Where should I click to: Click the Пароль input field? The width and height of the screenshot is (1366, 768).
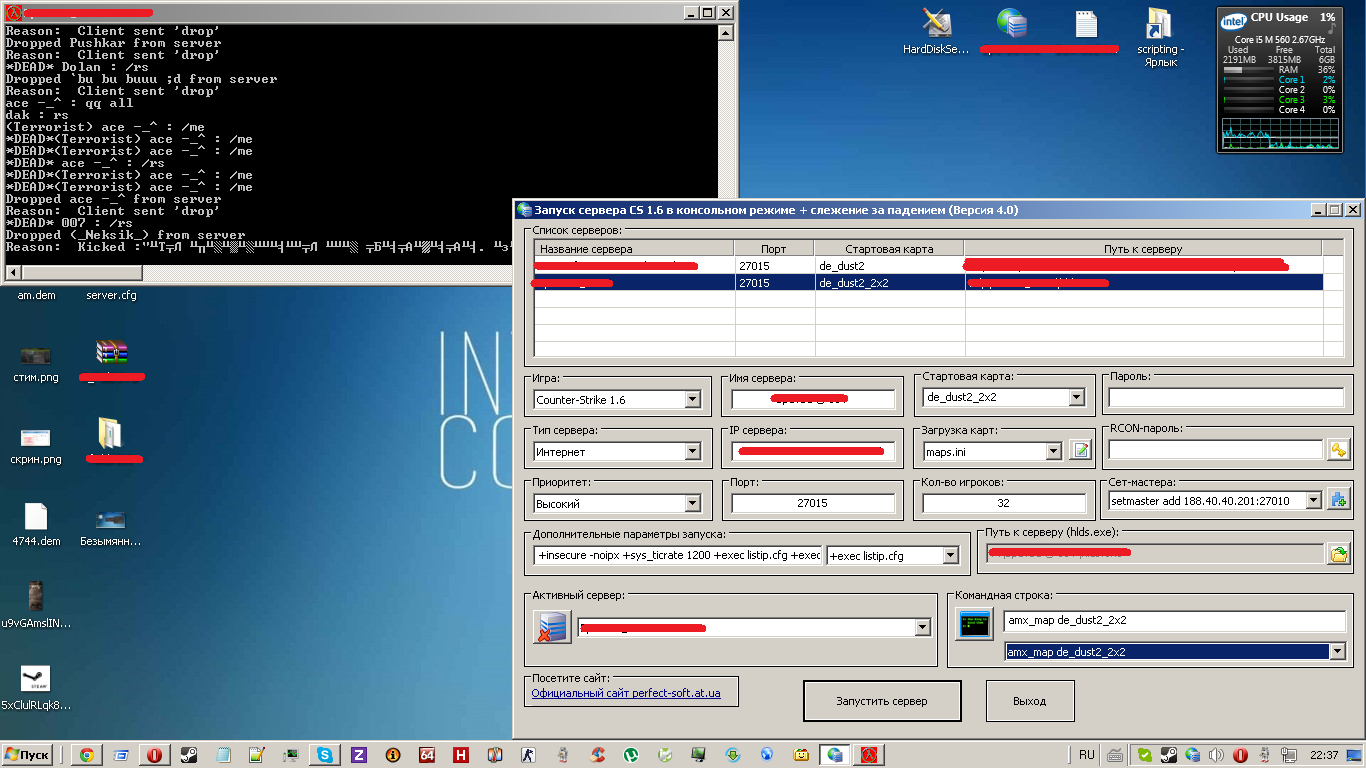(1226, 397)
